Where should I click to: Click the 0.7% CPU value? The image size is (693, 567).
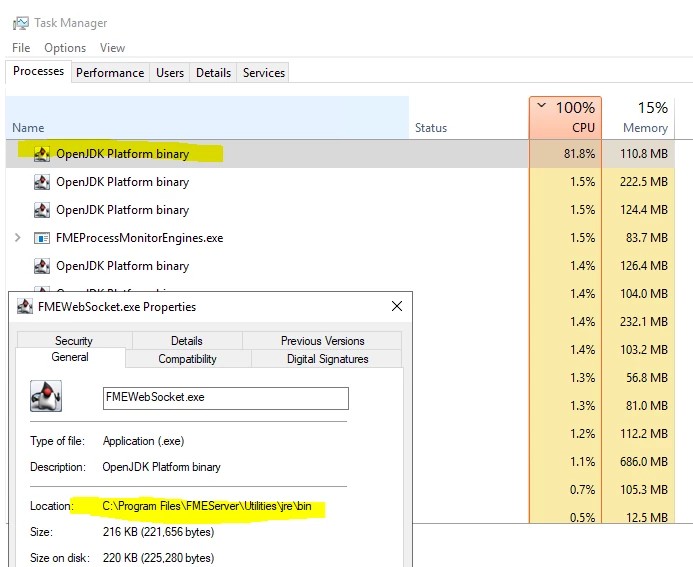(583, 490)
